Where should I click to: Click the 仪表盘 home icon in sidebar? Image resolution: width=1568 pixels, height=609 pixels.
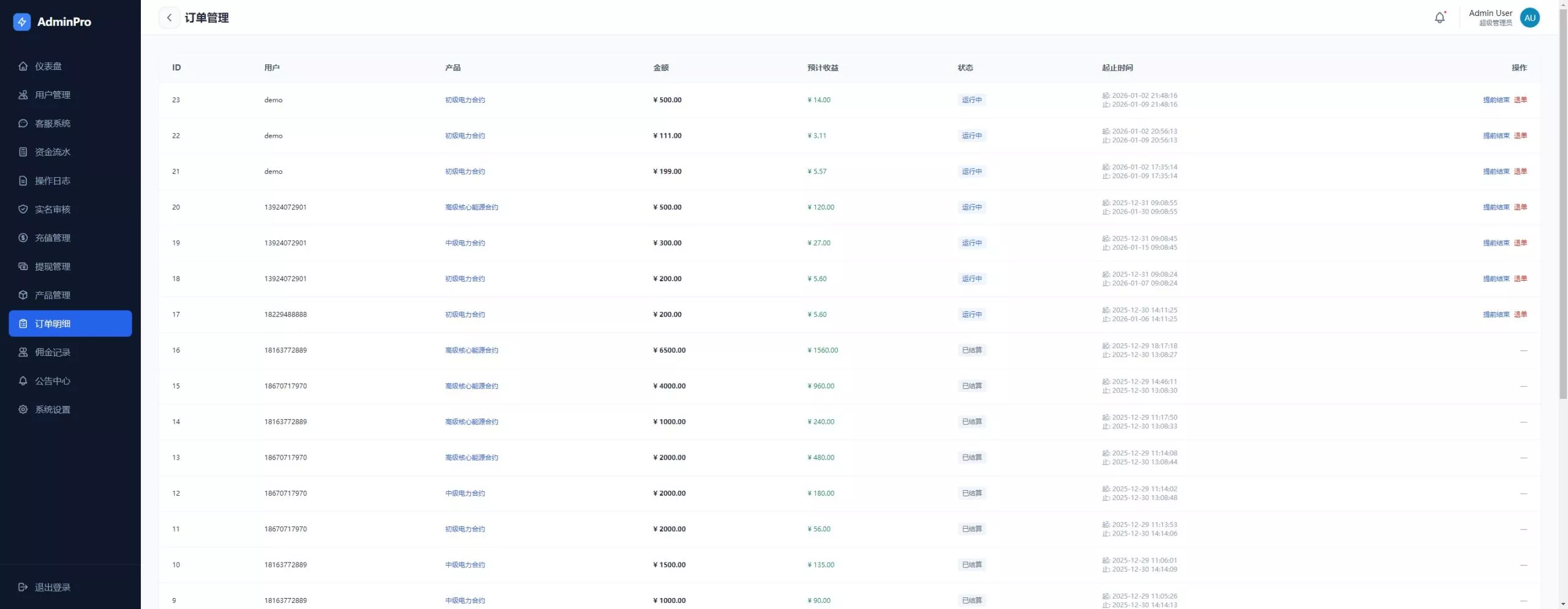23,66
